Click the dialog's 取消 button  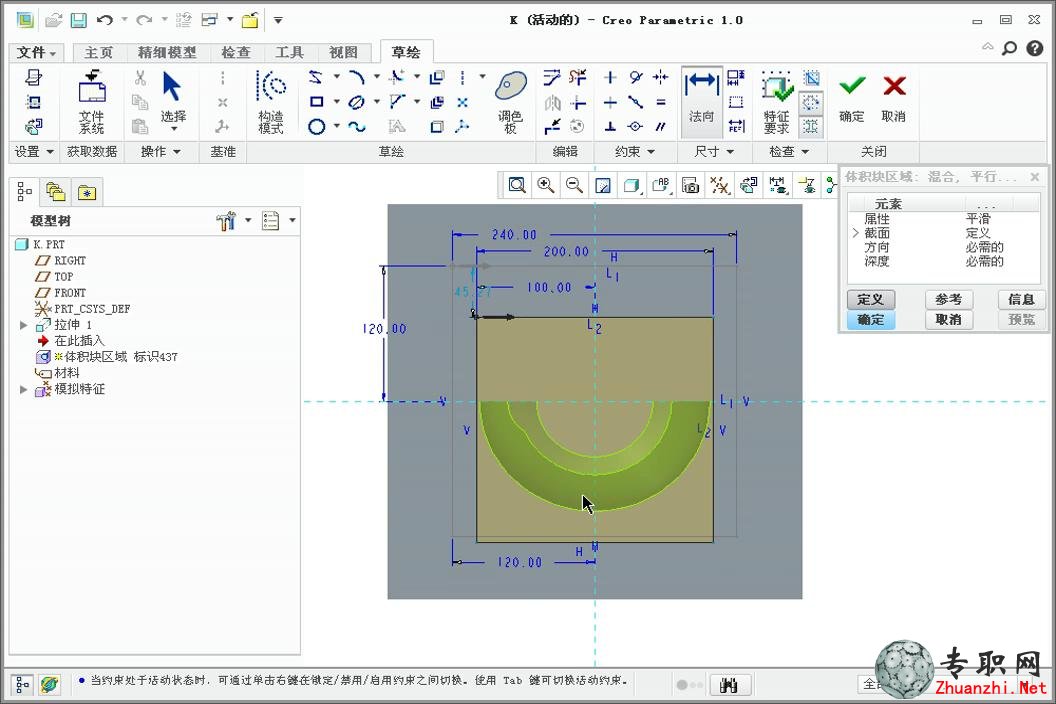coord(948,319)
